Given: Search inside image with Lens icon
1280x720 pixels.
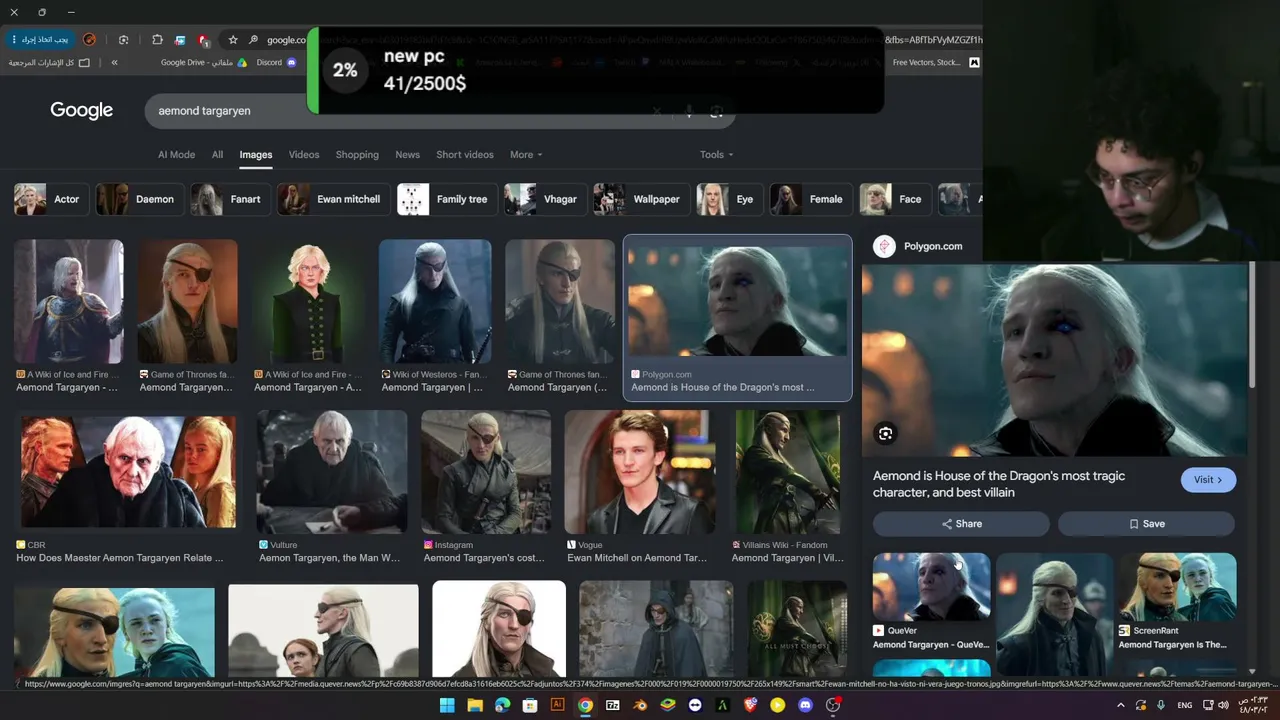Looking at the screenshot, I should 885,433.
